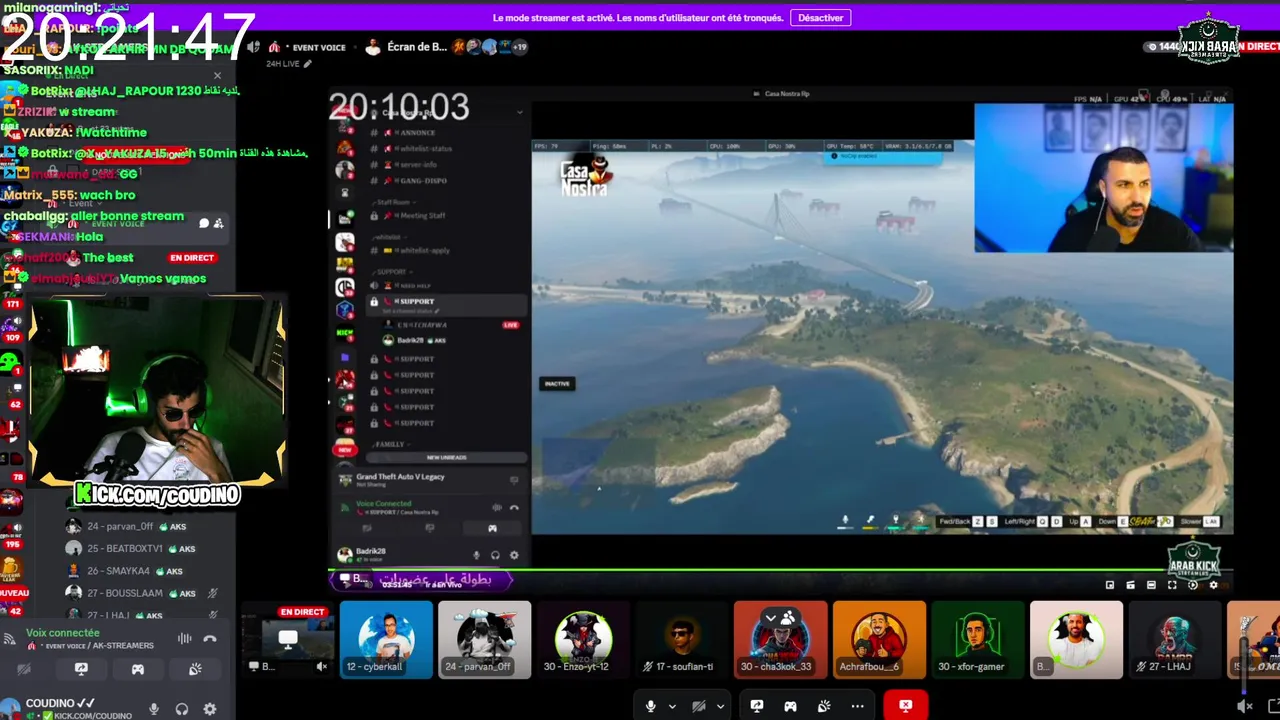Click the EVENT VOICE channel title
This screenshot has height=720, width=1280.
[319, 47]
